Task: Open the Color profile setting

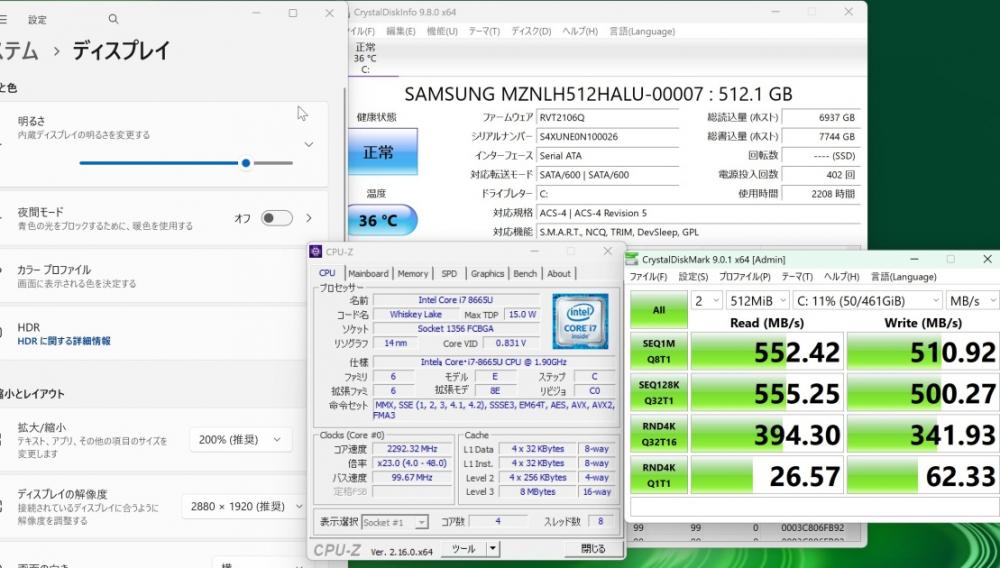Action: coord(164,276)
